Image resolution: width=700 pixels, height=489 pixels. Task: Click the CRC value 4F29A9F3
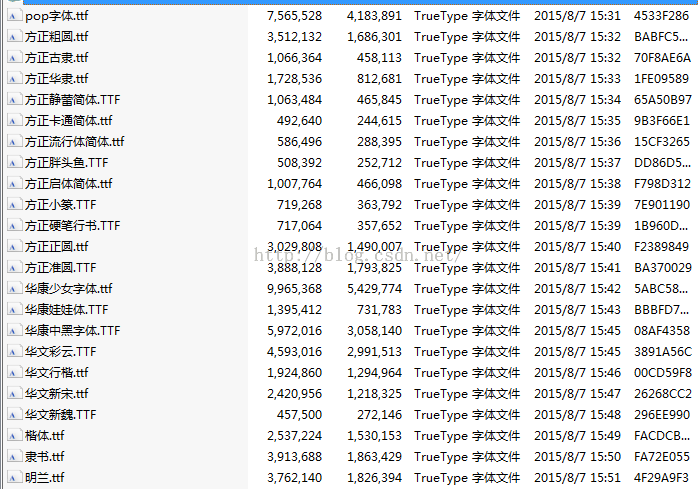661,478
